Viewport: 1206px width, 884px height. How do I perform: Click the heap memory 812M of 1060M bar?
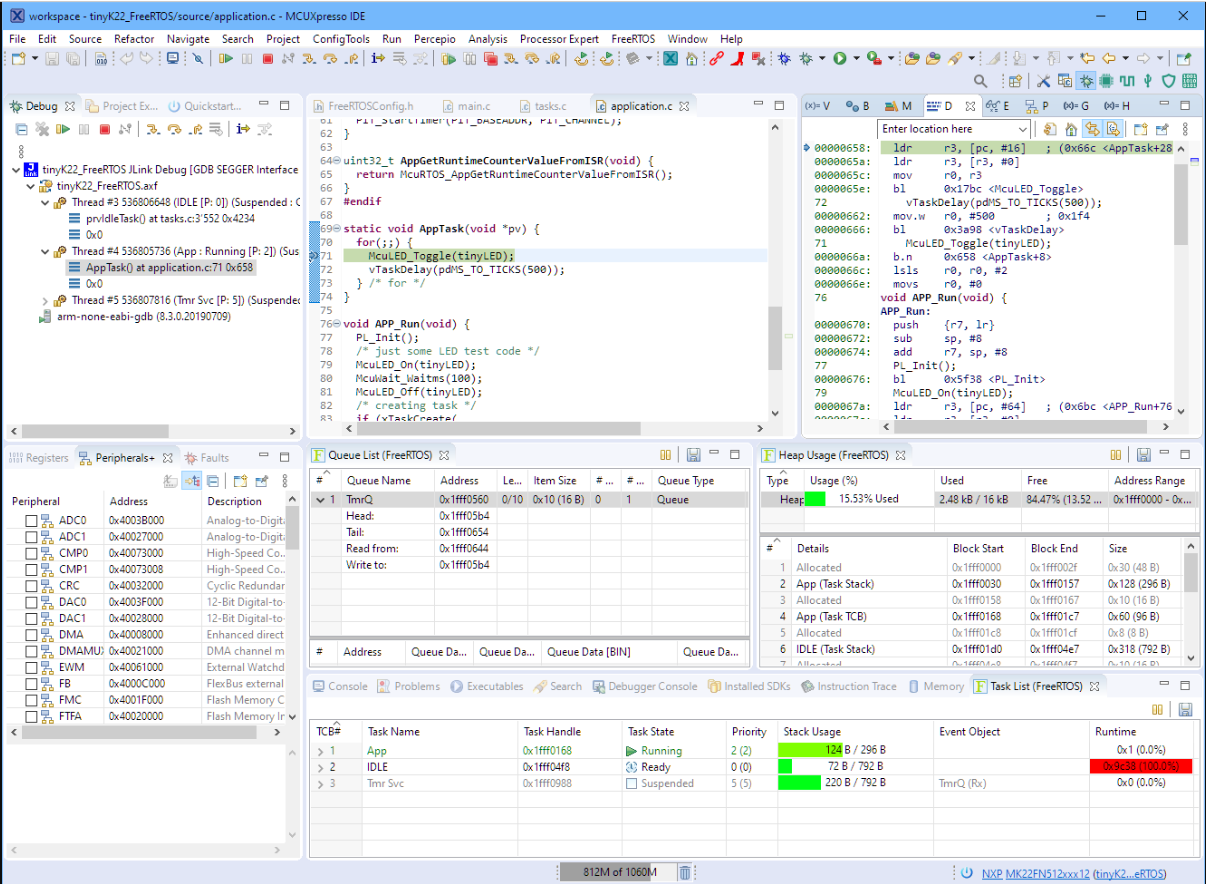click(617, 873)
